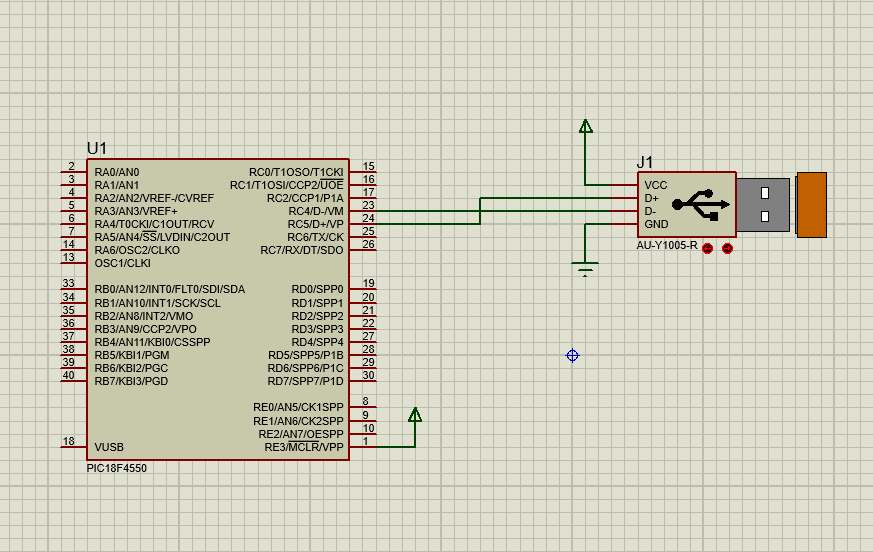Select the AU-Y1005-R part label
The height and width of the screenshot is (552, 873).
coord(667,246)
